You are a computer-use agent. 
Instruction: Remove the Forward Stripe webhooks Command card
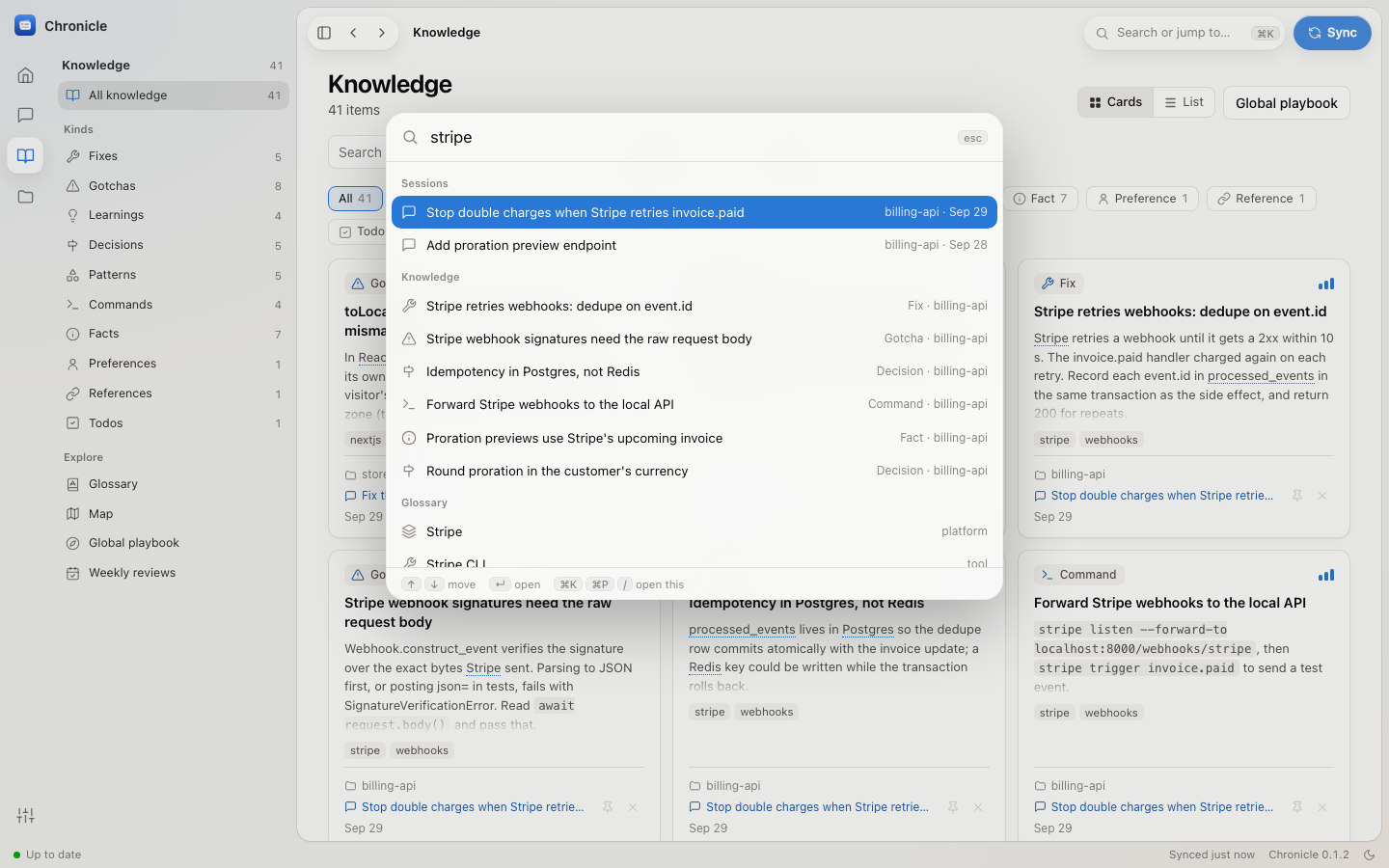1322,807
